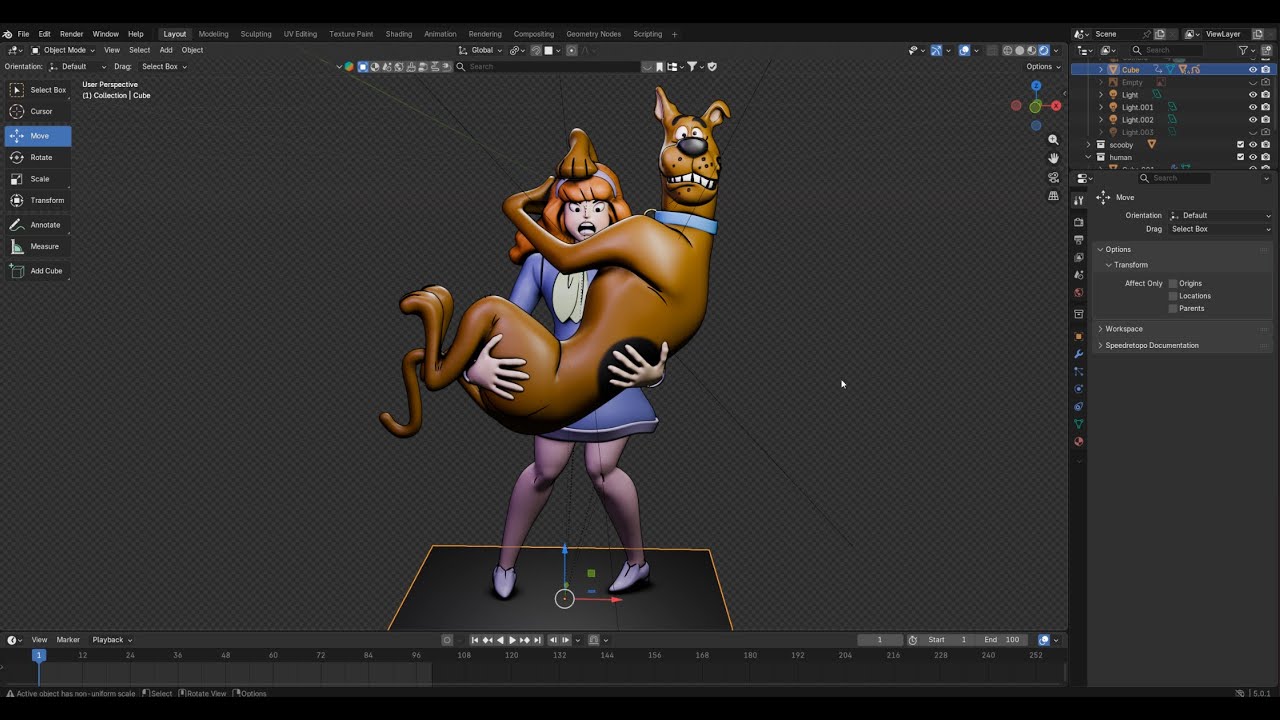Activate the Transform tool
This screenshot has width=1280, height=720.
pyautogui.click(x=38, y=200)
